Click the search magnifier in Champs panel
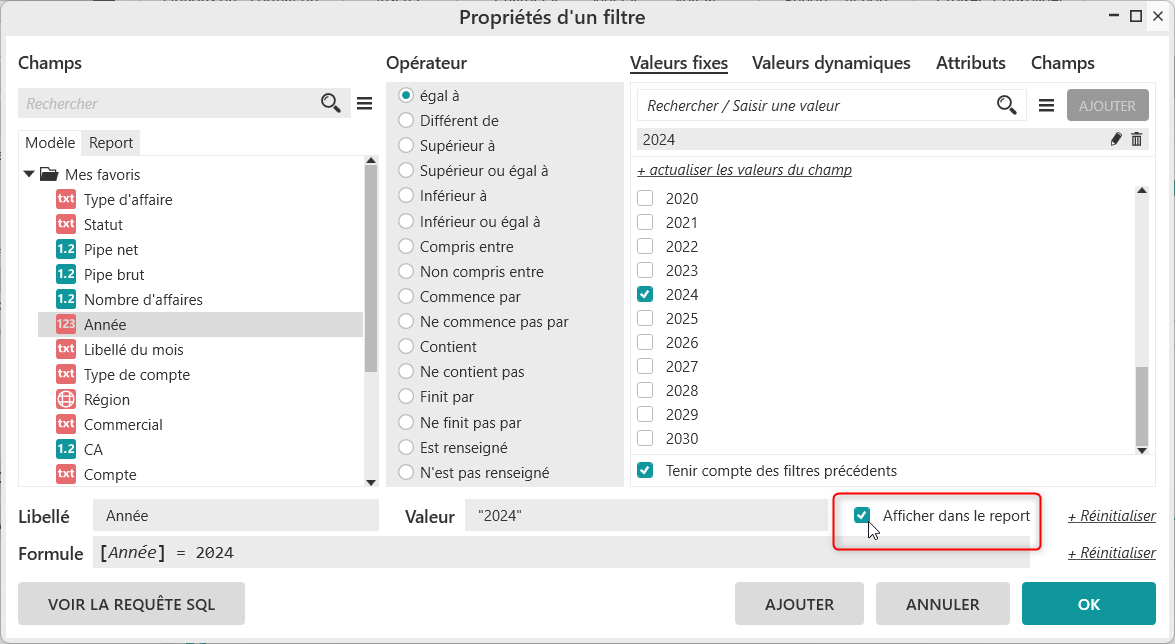Image resolution: width=1175 pixels, height=644 pixels. click(330, 103)
